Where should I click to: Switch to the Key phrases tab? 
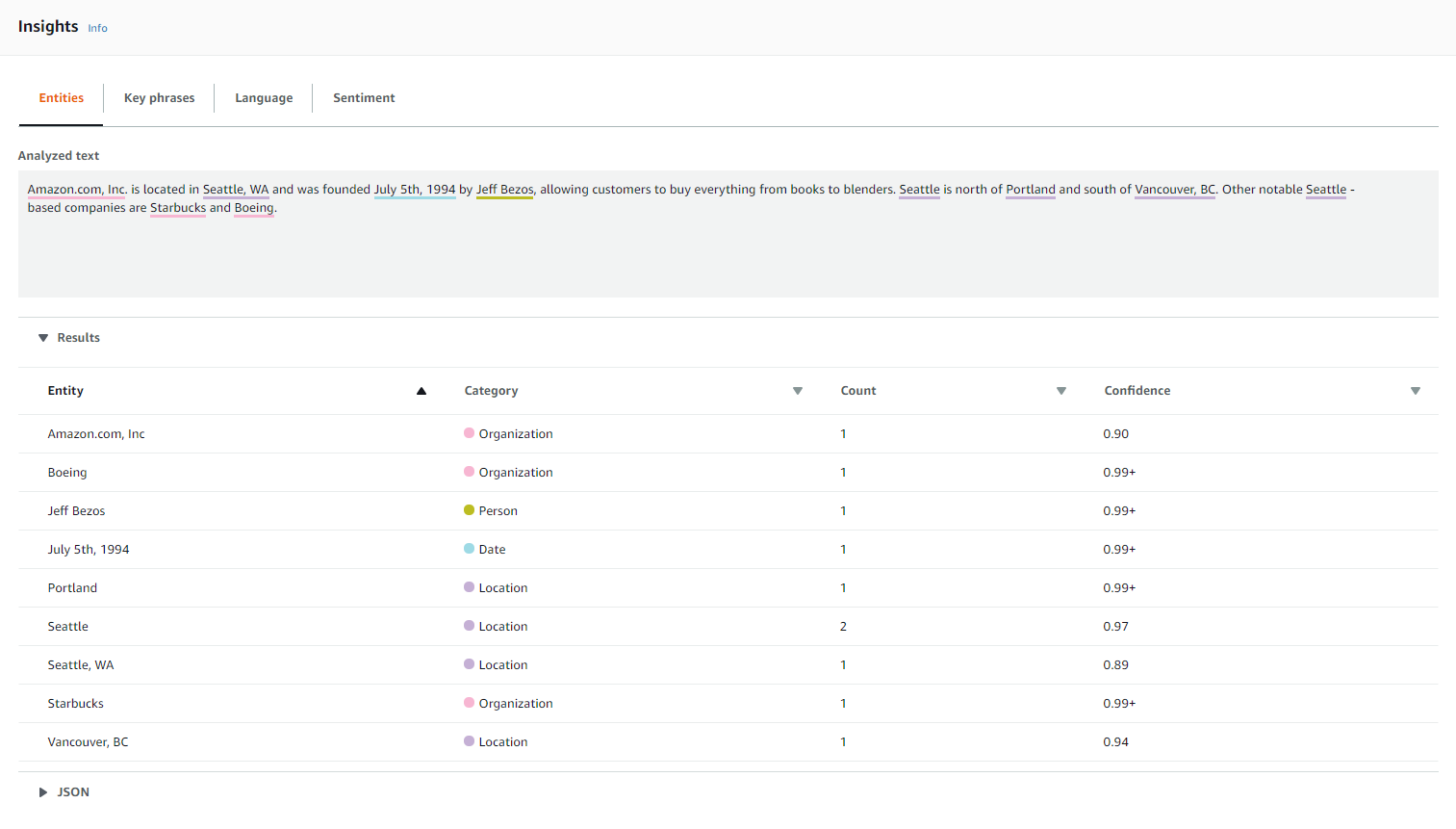[160, 98]
